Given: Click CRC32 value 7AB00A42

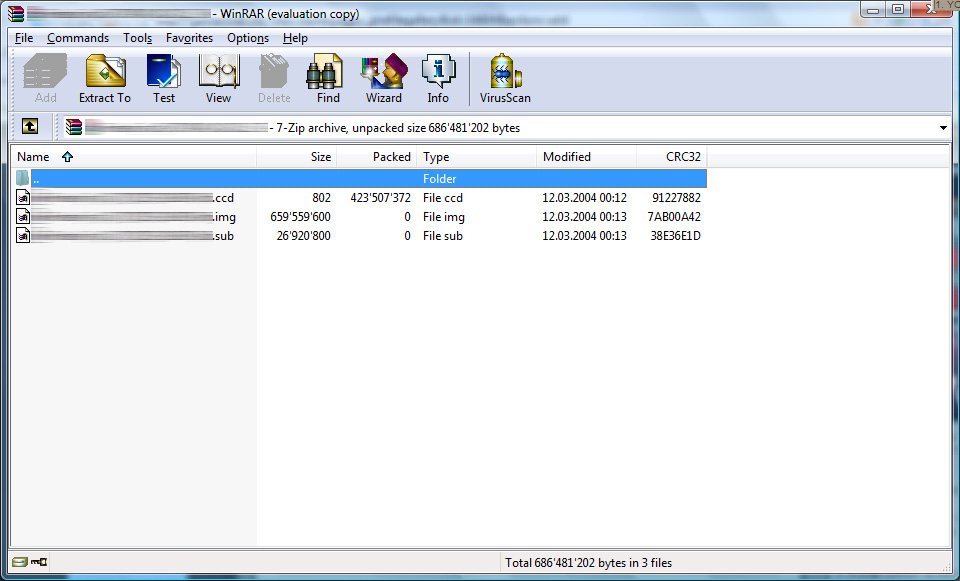Looking at the screenshot, I should tap(674, 217).
